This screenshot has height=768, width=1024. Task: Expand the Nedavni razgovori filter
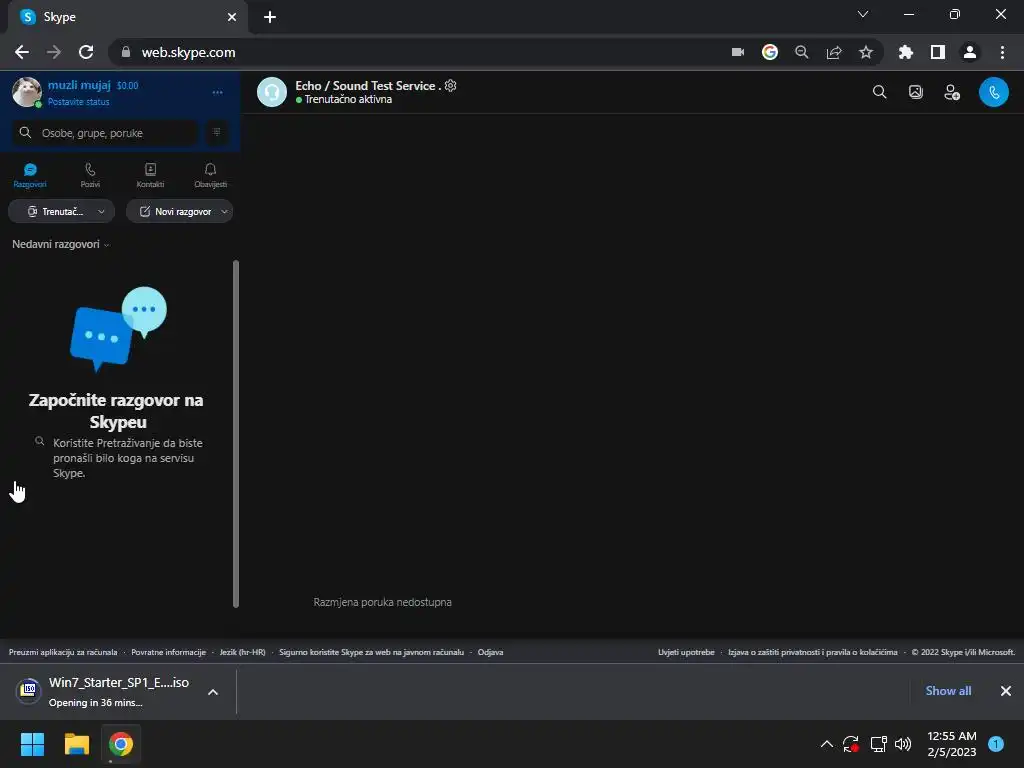[61, 244]
